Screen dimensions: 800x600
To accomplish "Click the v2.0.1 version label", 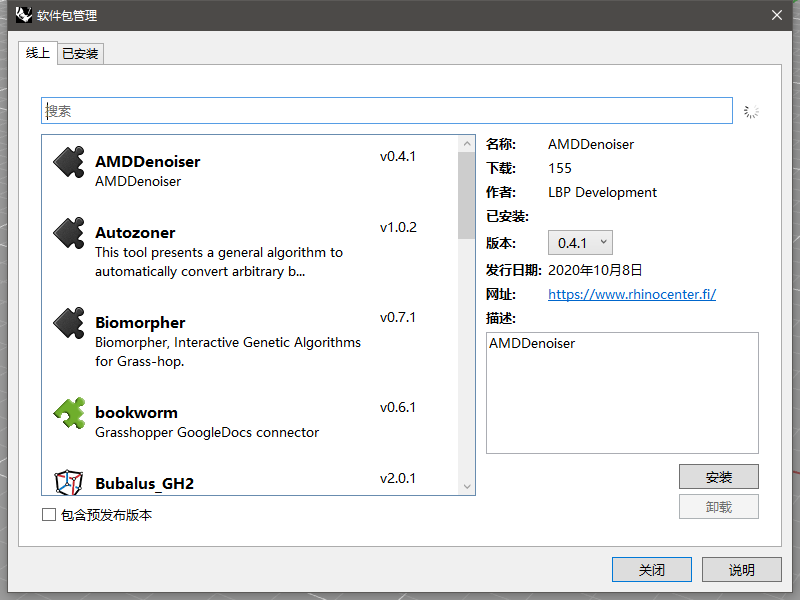I will pos(398,478).
